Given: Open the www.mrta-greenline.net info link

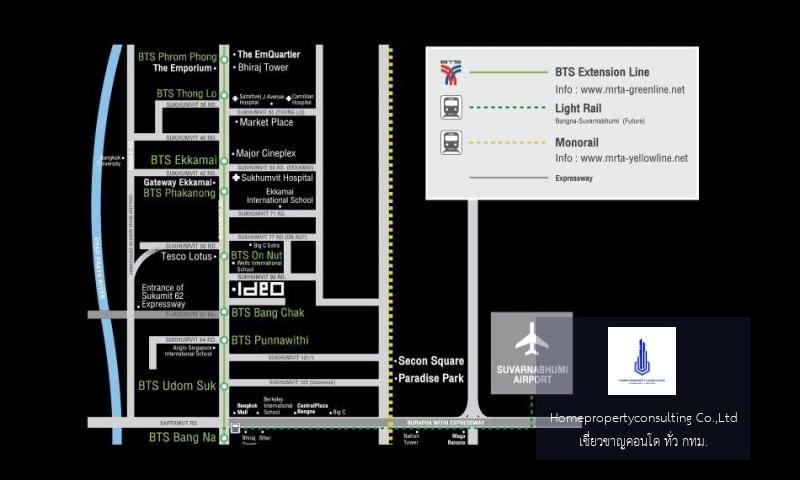Looking at the screenshot, I should point(632,90).
